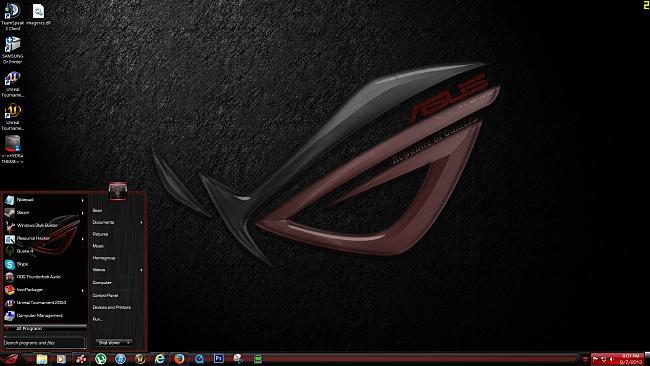Expand All Programs list

tap(44, 329)
